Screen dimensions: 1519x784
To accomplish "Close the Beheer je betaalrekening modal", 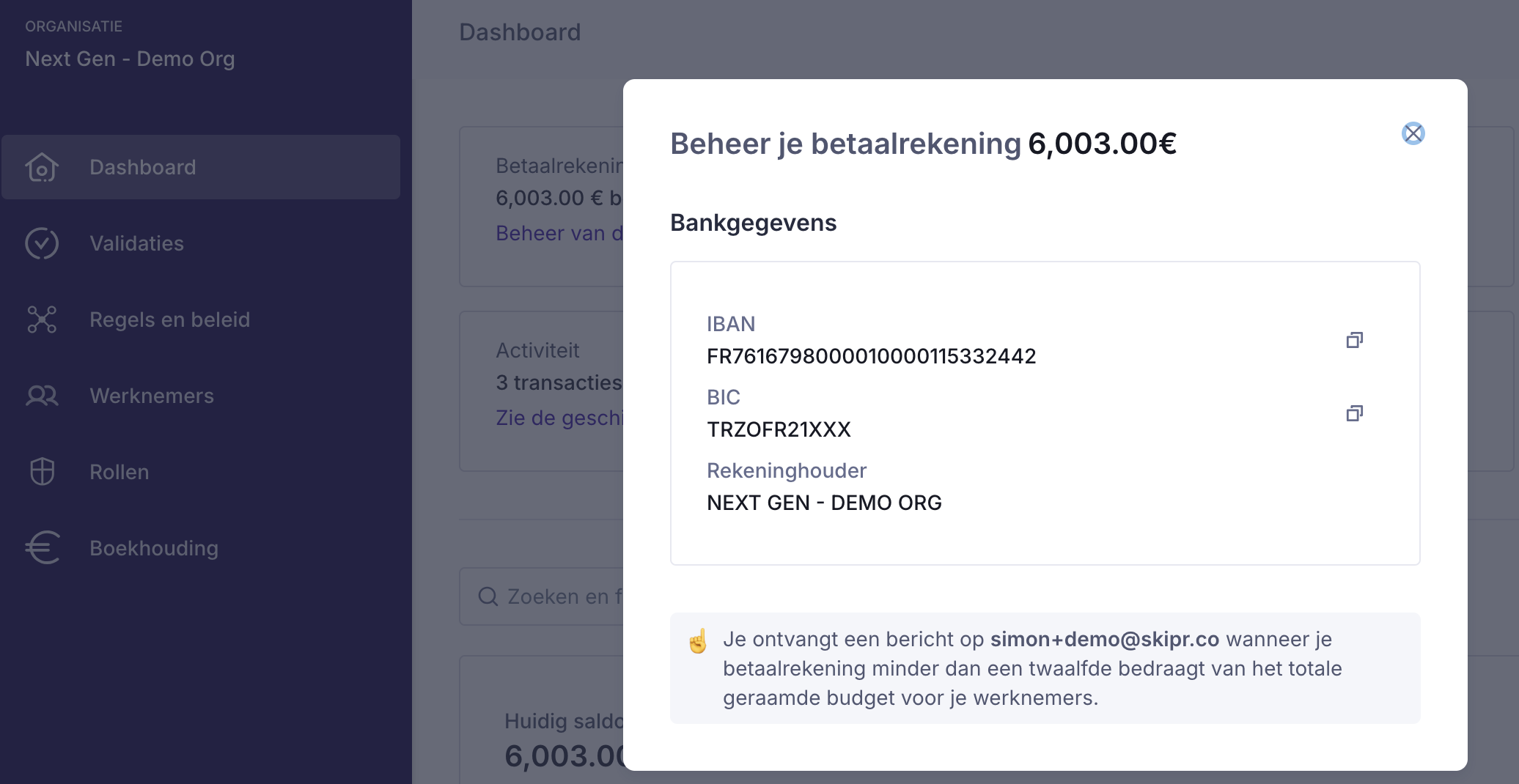I will pyautogui.click(x=1413, y=133).
